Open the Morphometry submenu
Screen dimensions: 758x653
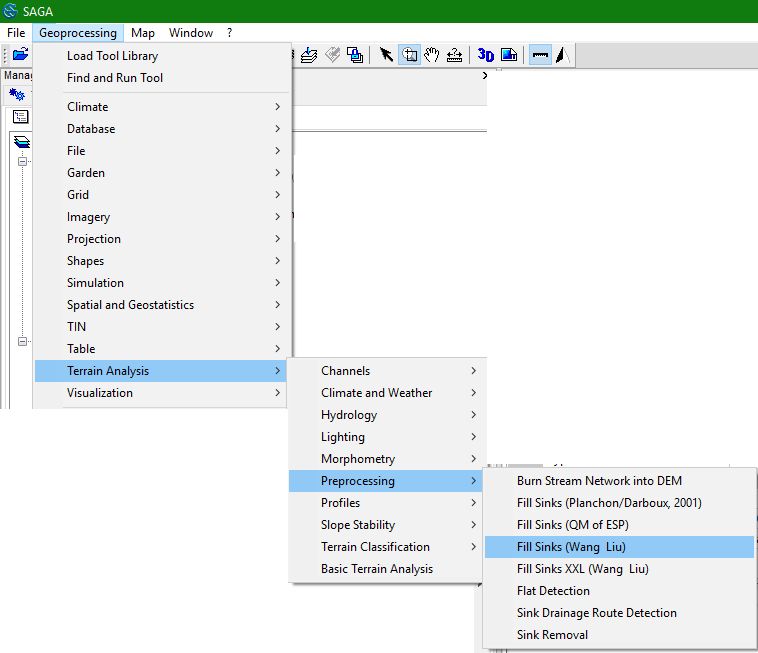387,459
